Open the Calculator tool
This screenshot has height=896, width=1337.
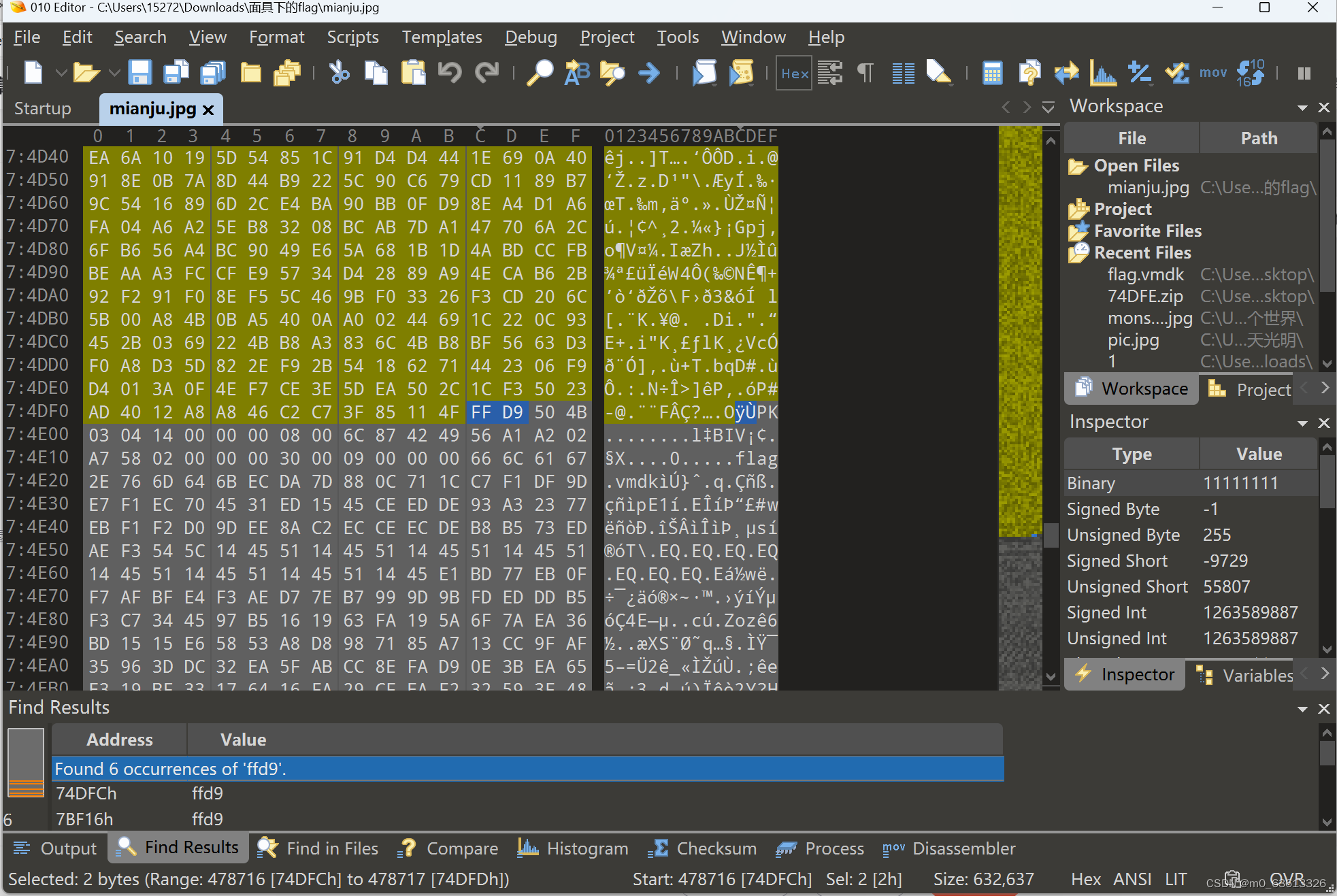pos(992,73)
